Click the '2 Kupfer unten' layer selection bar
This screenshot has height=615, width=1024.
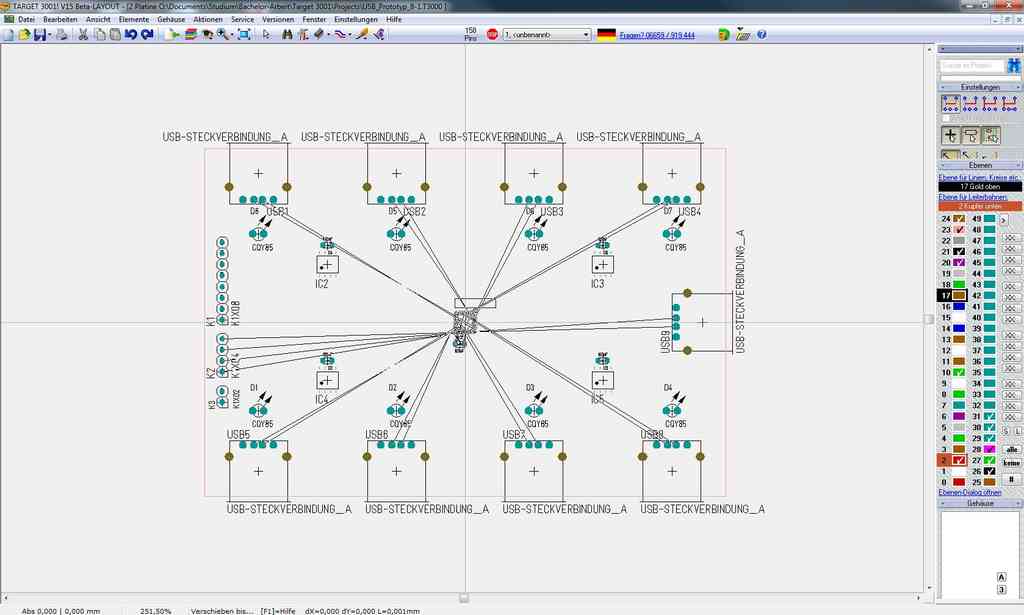980,206
